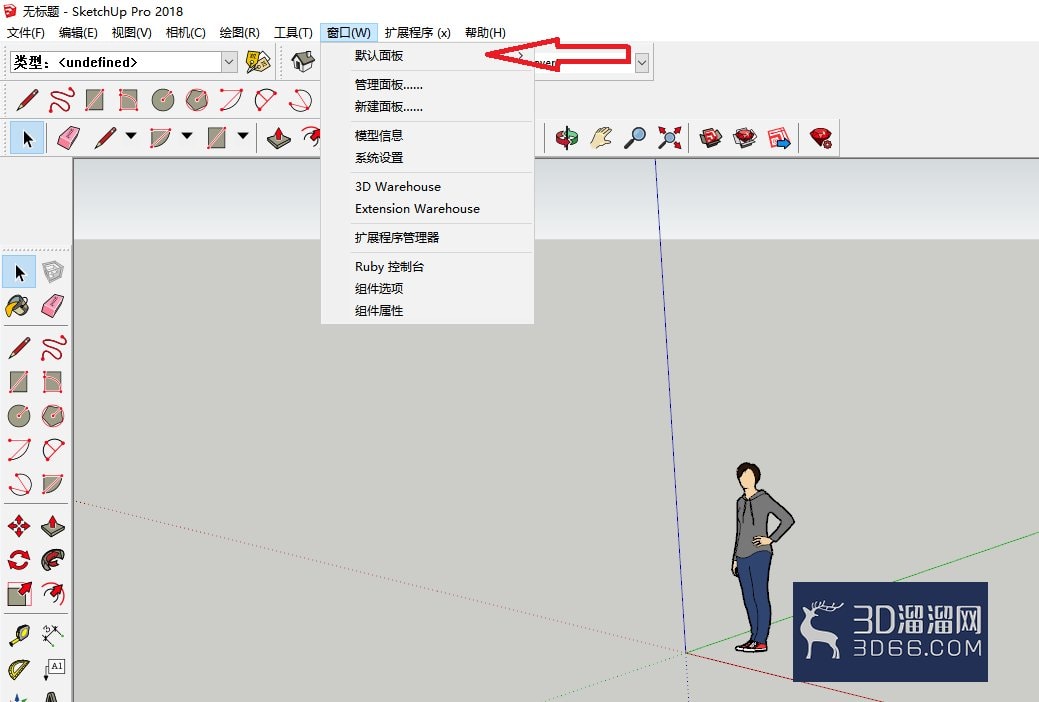Open the 相机(C) menu
Viewport: 1039px width, 702px height.
click(186, 32)
